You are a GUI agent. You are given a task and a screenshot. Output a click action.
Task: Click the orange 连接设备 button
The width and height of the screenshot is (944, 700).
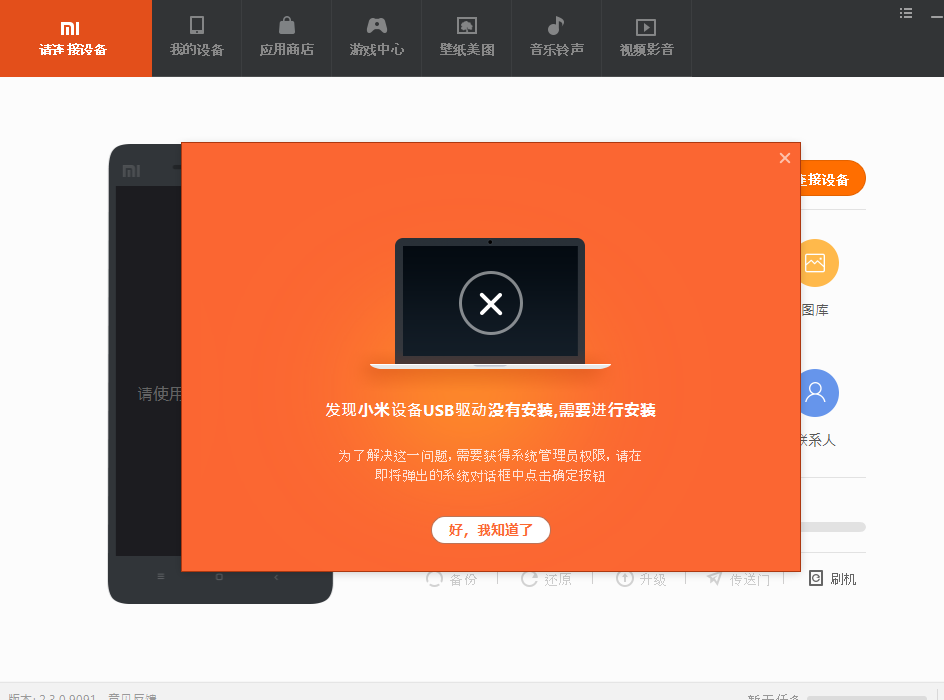(x=833, y=178)
